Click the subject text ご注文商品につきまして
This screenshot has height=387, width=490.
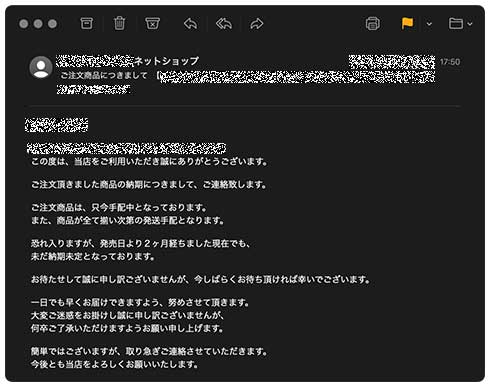click(104, 75)
